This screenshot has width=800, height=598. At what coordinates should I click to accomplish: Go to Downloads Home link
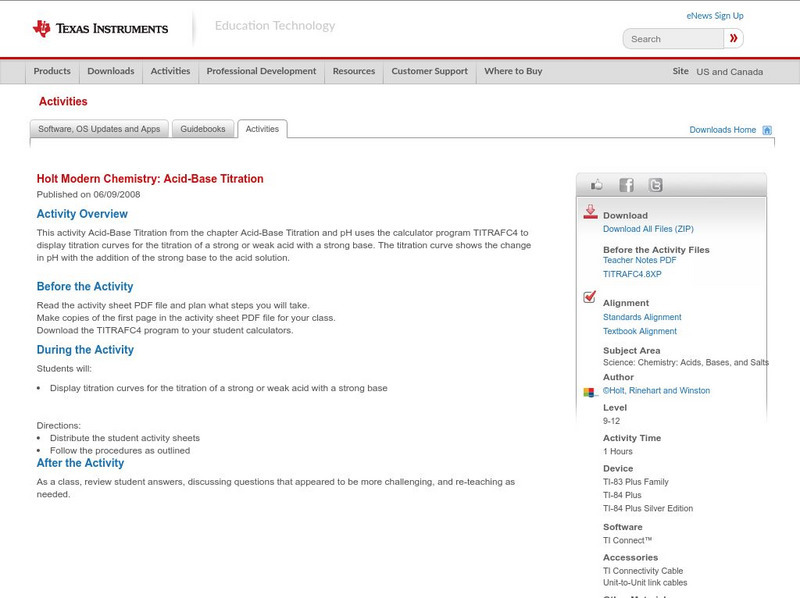[x=722, y=130]
